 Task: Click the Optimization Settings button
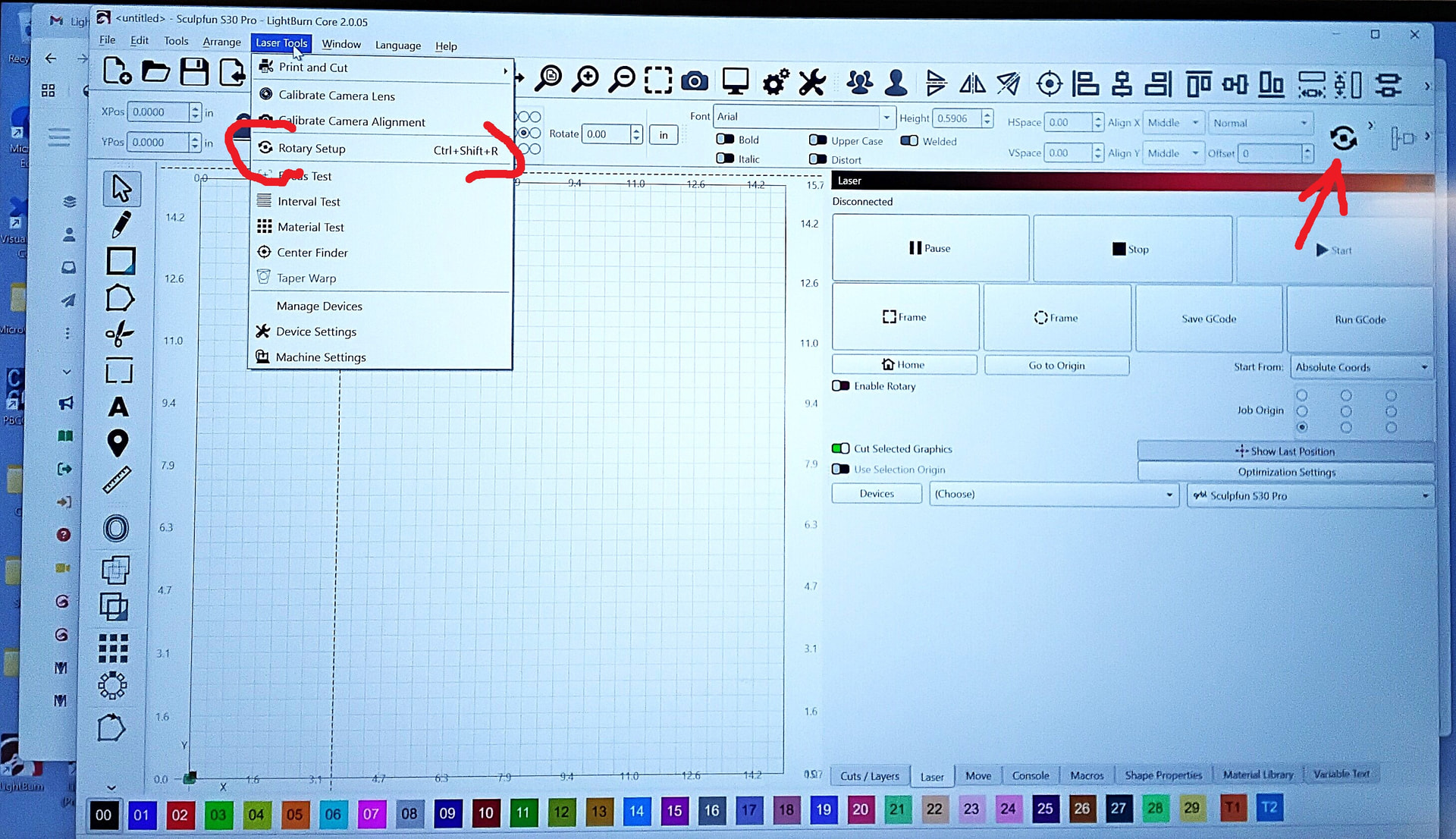point(1286,472)
